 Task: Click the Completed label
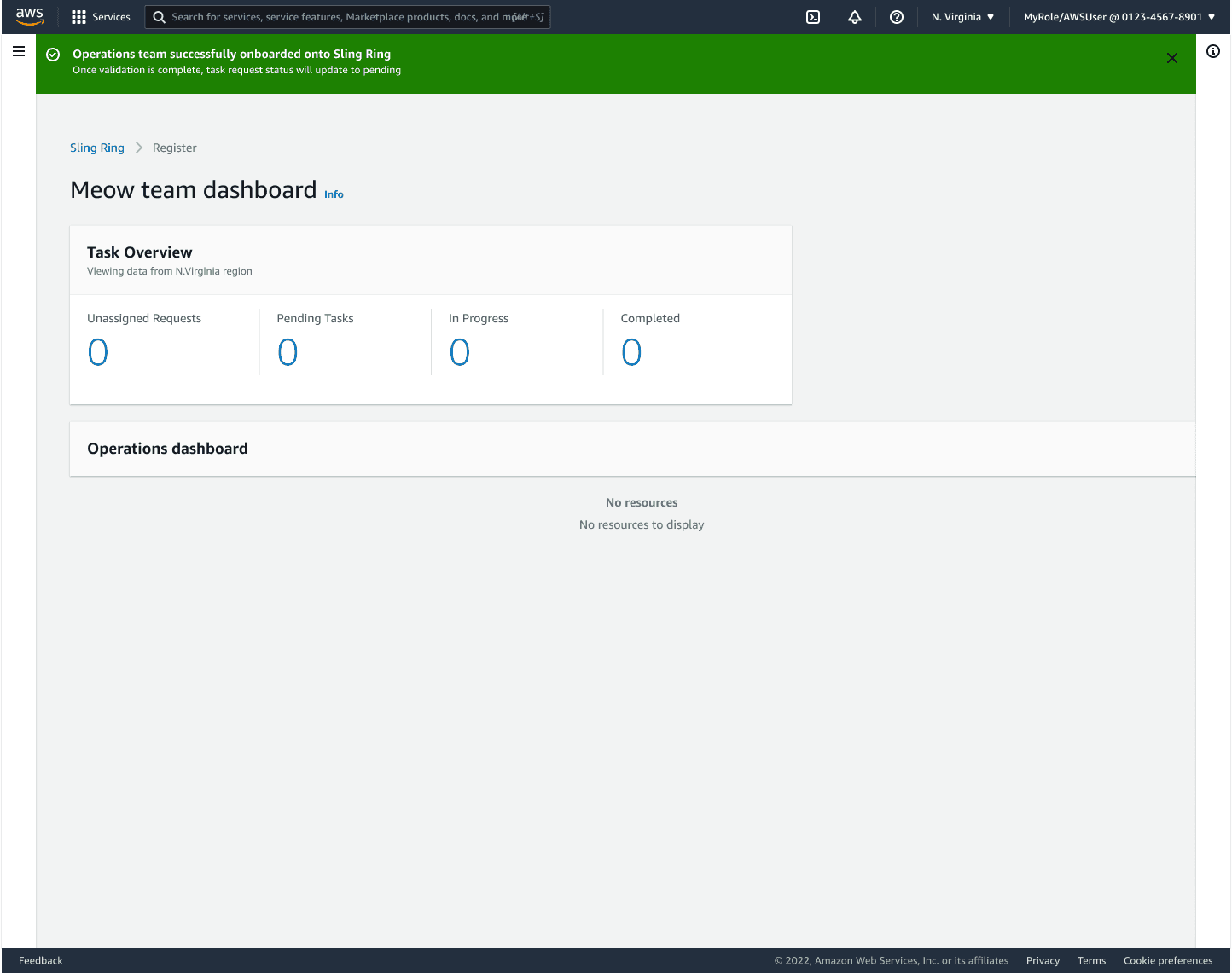click(650, 318)
